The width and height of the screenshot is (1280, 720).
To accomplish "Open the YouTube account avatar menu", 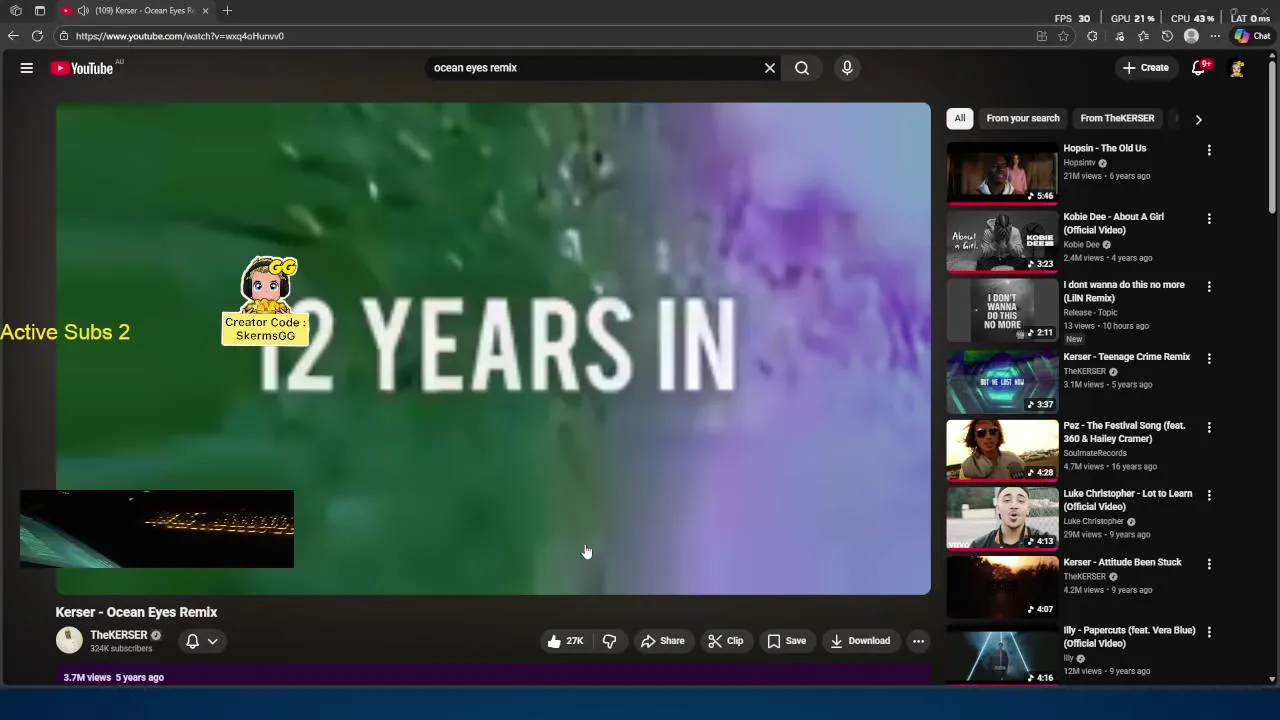I will pos(1237,68).
